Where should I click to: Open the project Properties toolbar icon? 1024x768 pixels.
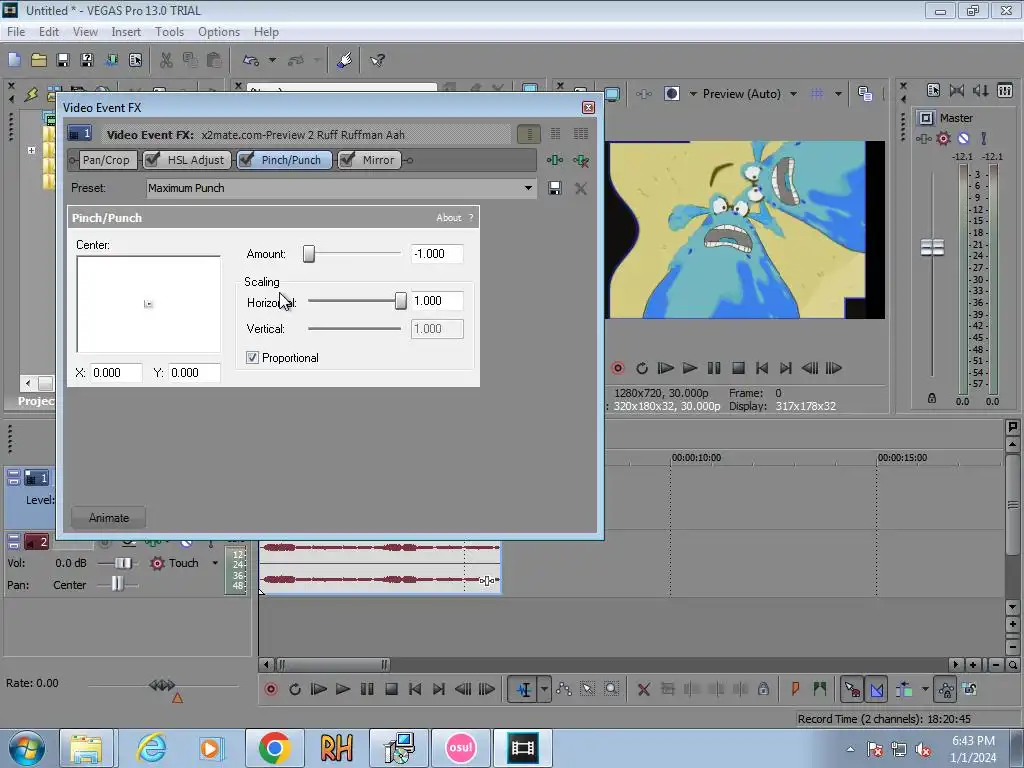(135, 60)
